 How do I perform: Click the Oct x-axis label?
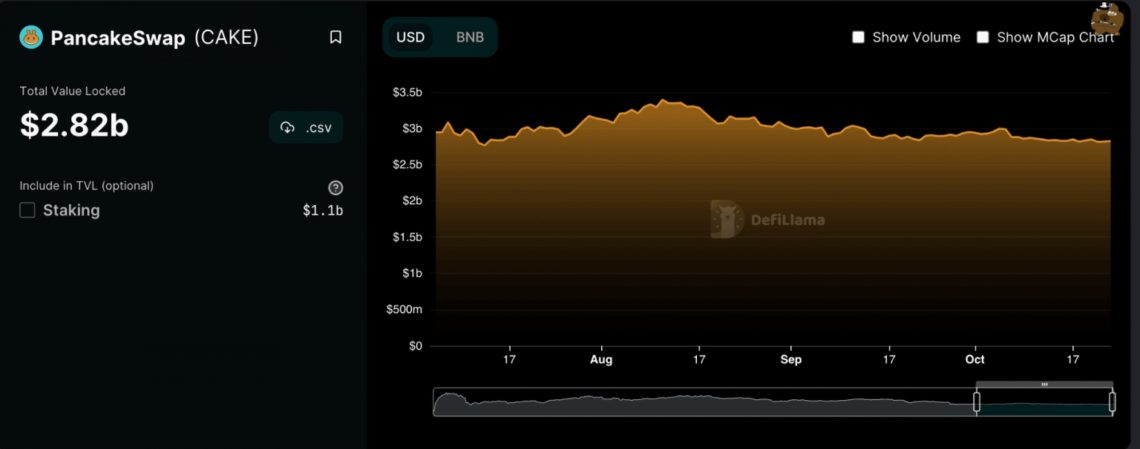[974, 360]
